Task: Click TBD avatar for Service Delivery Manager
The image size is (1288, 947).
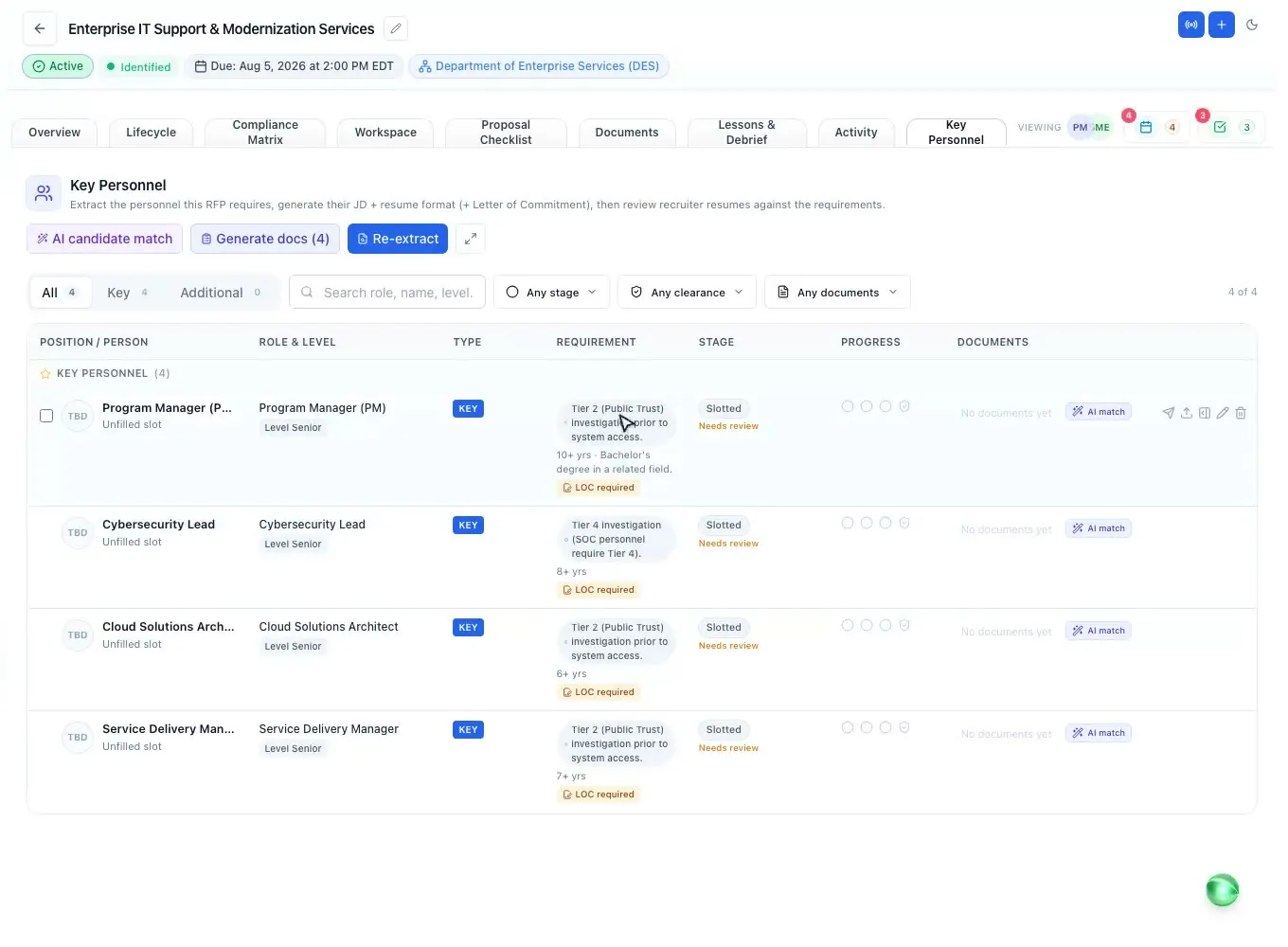Action: click(78, 738)
